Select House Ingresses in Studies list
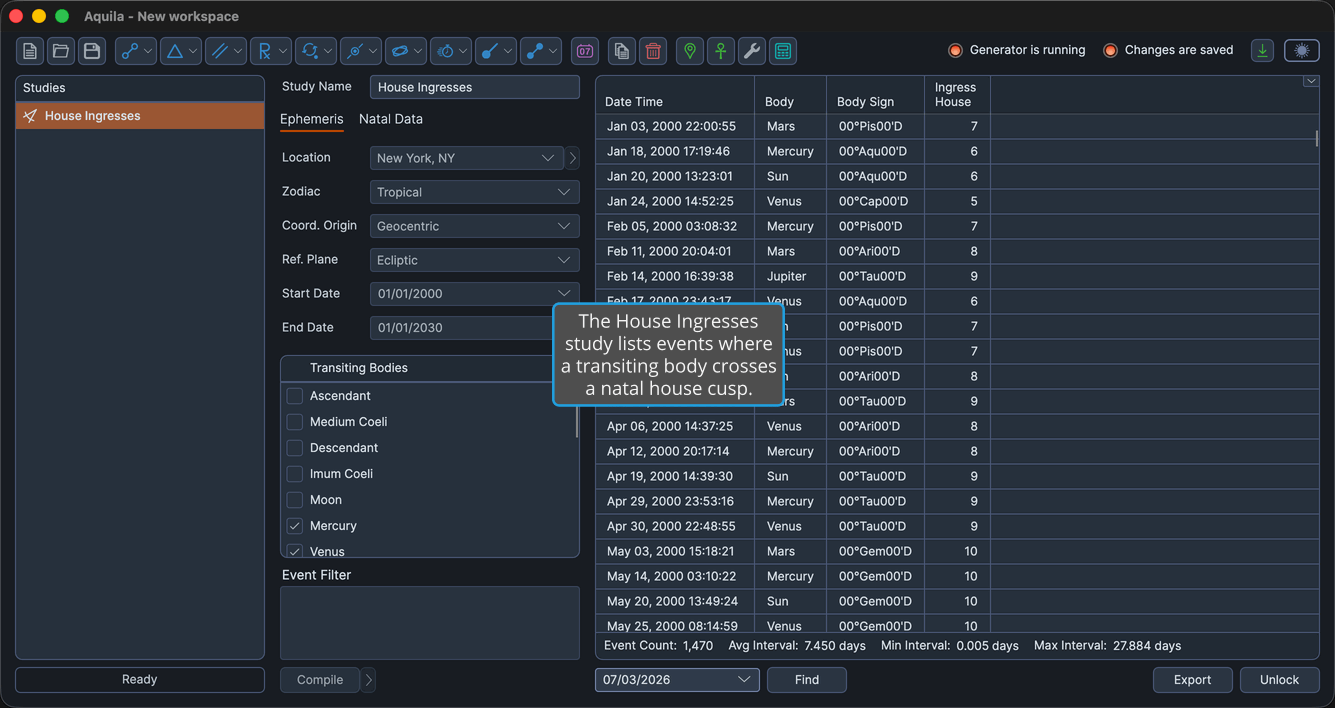 [x=140, y=116]
